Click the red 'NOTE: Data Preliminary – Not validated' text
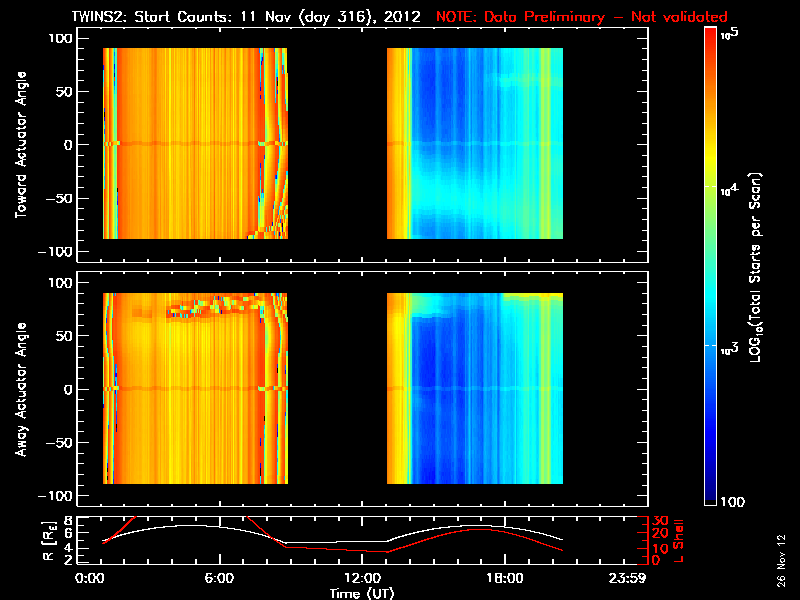Screen dimensions: 800x600 (582, 16)
